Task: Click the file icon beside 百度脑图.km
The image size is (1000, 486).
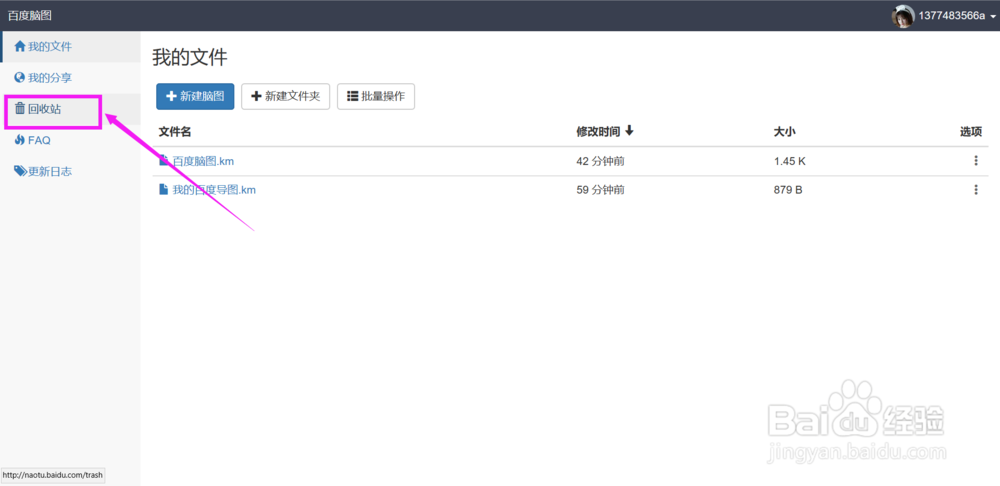Action: [163, 161]
